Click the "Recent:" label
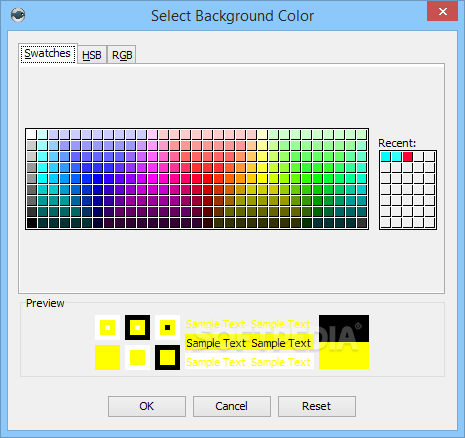The width and height of the screenshot is (465, 438). (397, 143)
